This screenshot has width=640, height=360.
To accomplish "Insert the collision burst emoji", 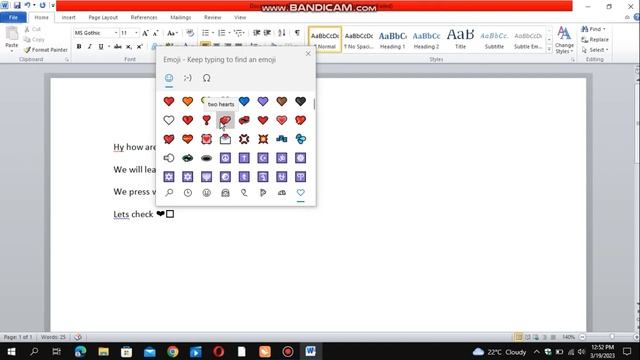I will [263, 139].
